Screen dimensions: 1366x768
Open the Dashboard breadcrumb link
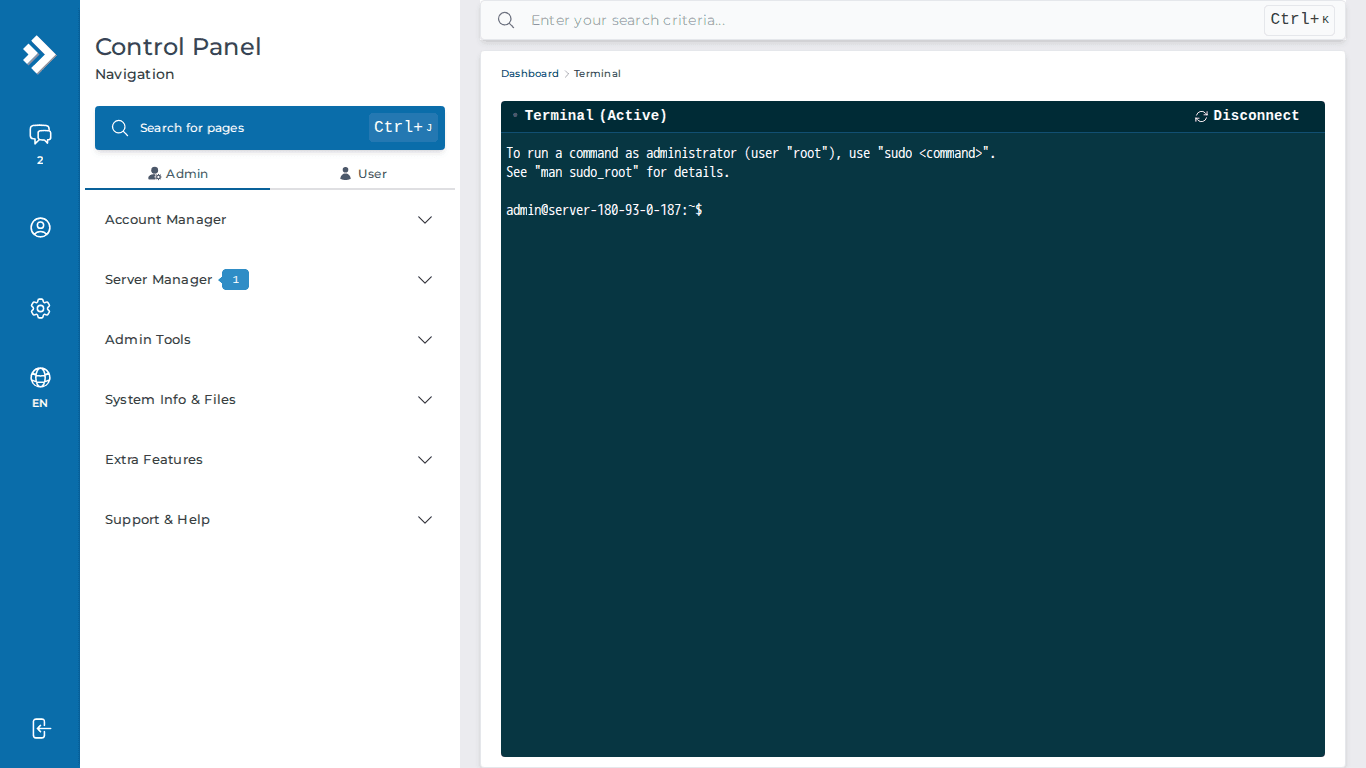click(x=529, y=73)
